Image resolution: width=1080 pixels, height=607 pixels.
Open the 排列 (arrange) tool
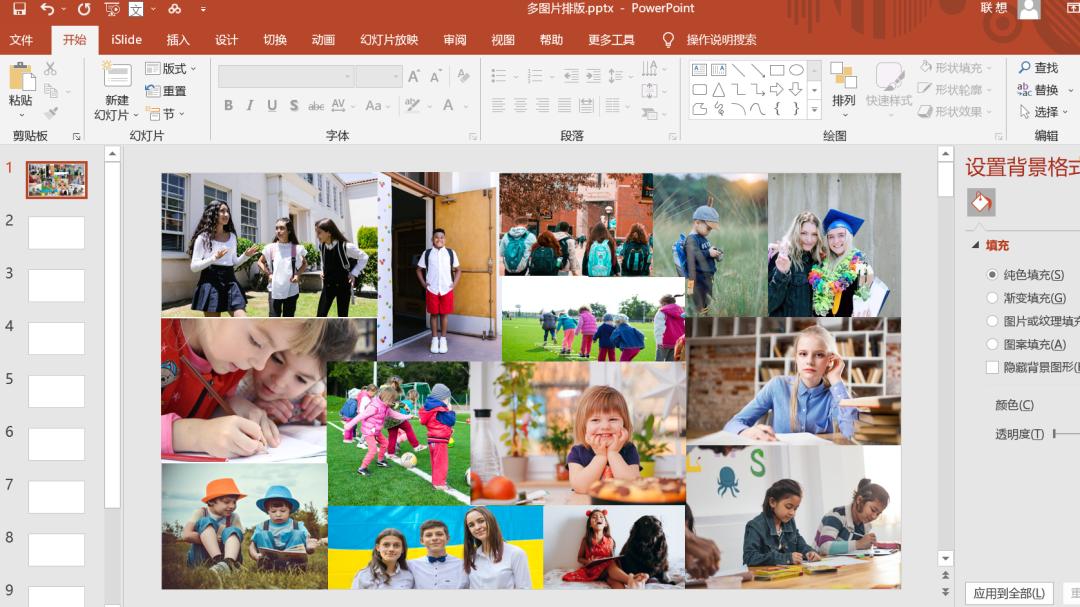point(843,90)
